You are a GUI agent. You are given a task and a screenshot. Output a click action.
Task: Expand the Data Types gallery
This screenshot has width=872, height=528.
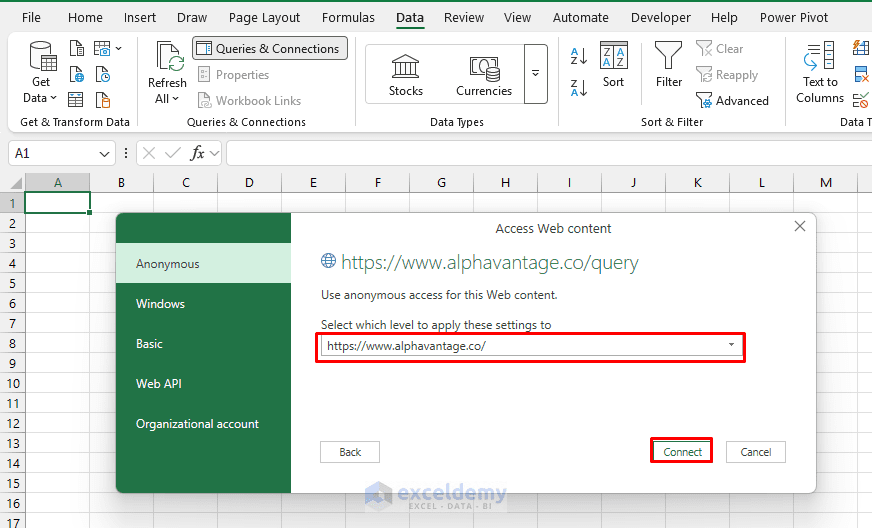point(536,73)
